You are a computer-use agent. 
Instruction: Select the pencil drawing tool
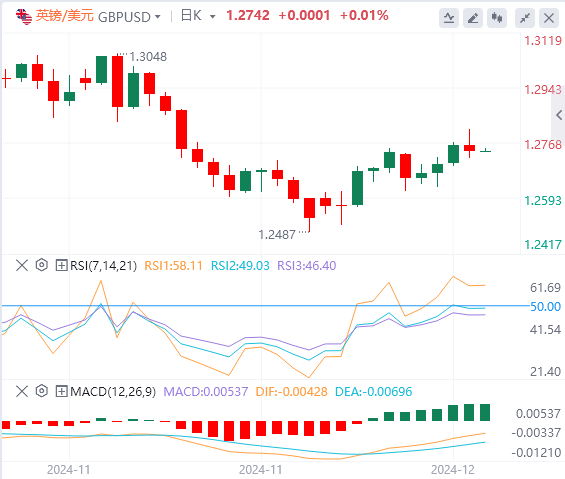tap(473, 18)
